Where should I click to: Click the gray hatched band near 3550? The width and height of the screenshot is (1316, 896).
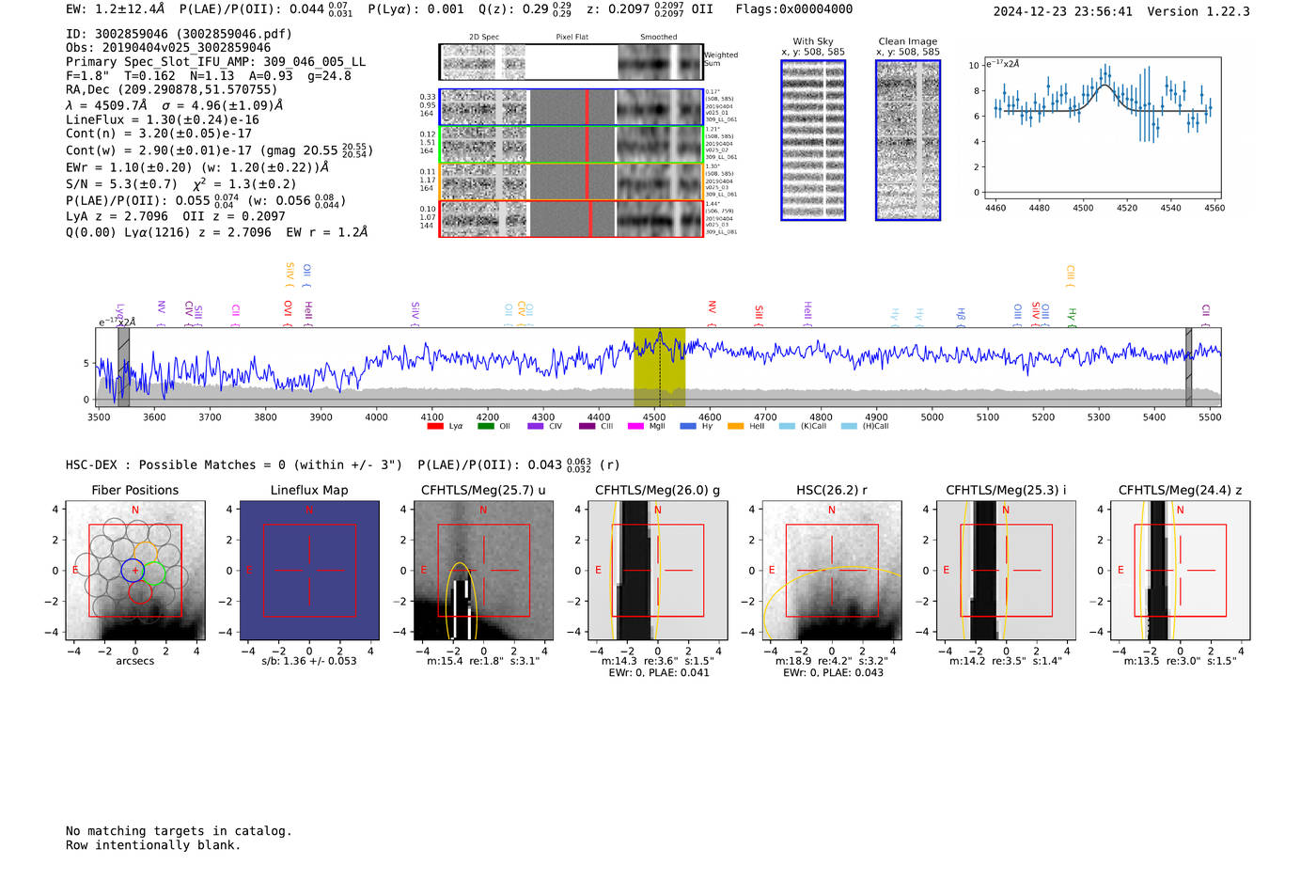(123, 368)
